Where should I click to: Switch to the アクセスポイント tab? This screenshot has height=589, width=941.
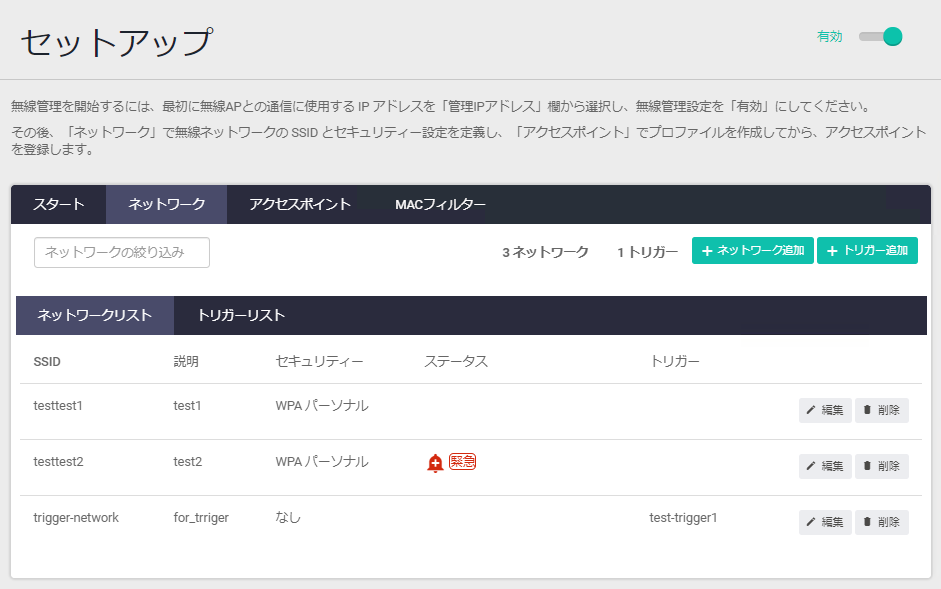pos(300,204)
